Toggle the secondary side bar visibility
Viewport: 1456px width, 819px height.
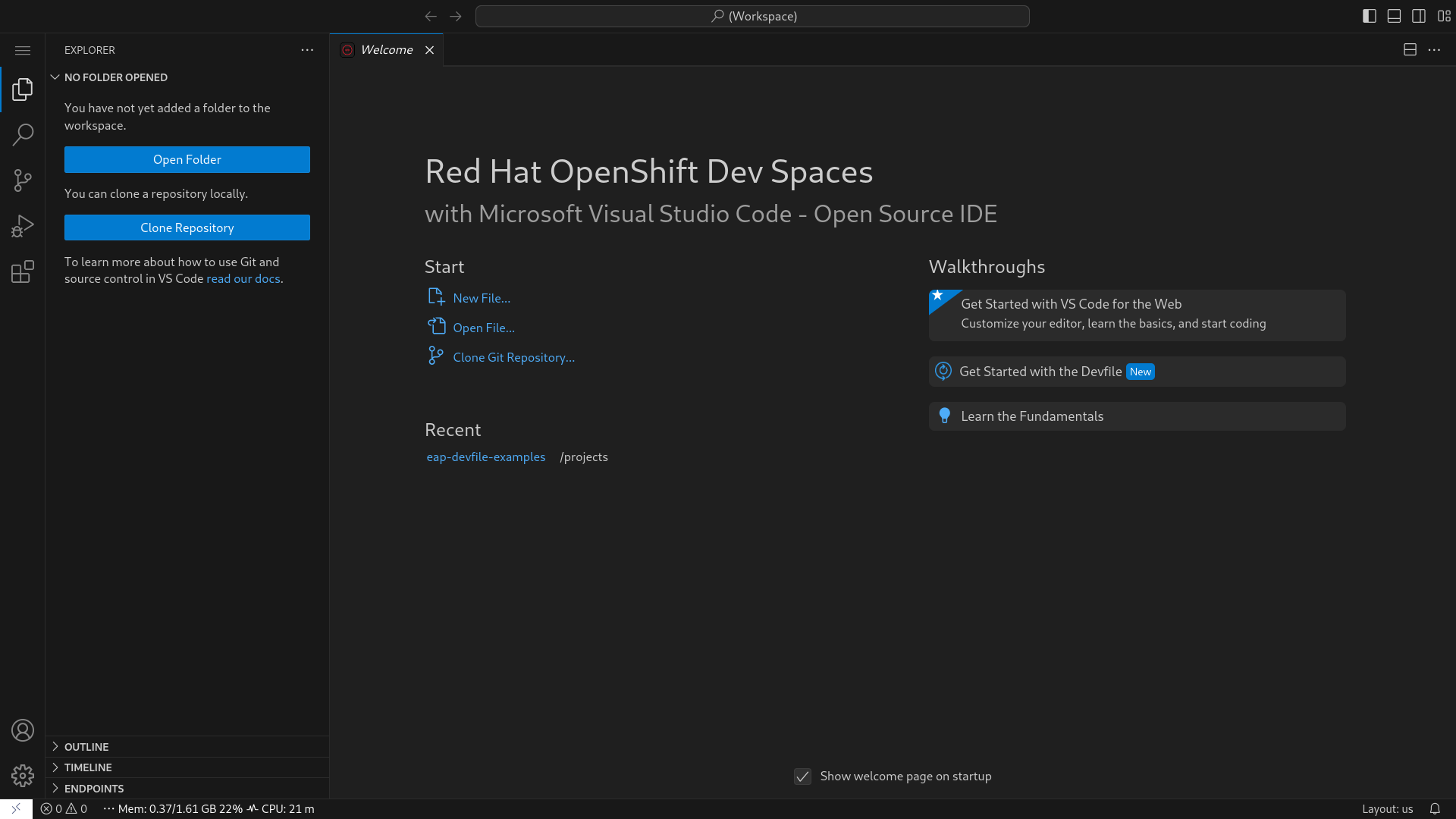click(1419, 16)
